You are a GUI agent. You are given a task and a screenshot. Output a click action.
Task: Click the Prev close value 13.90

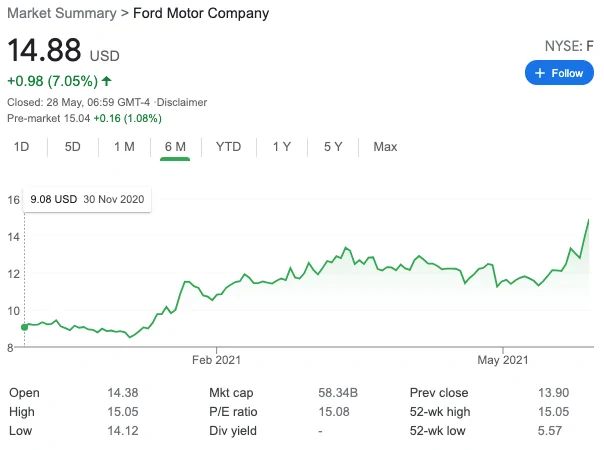(553, 393)
